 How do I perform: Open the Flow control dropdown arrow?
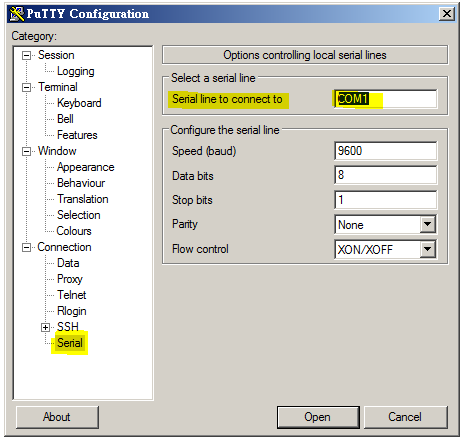428,249
